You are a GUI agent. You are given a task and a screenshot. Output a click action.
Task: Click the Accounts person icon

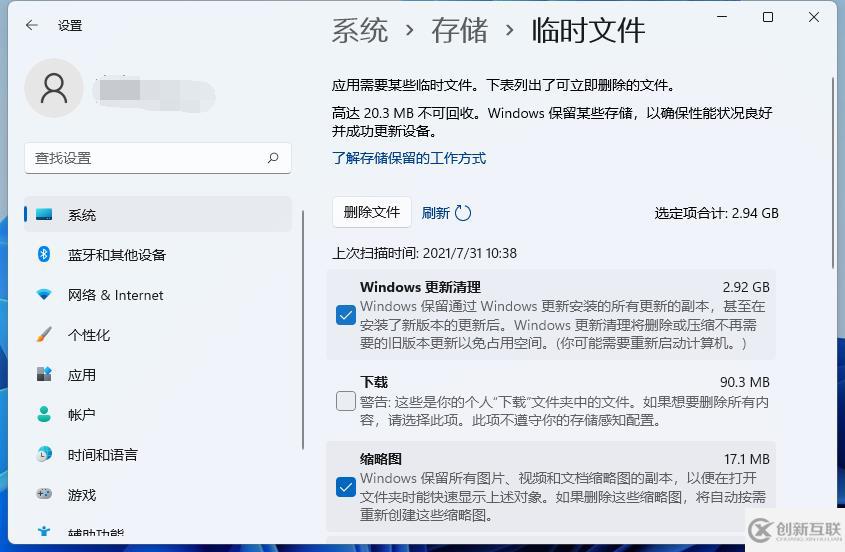44,414
